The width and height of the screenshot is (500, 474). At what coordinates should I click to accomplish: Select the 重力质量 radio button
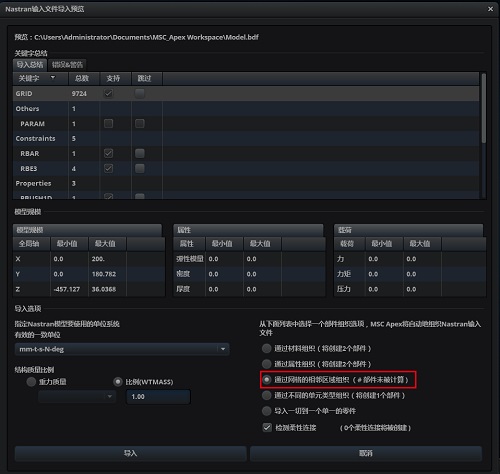[31, 382]
